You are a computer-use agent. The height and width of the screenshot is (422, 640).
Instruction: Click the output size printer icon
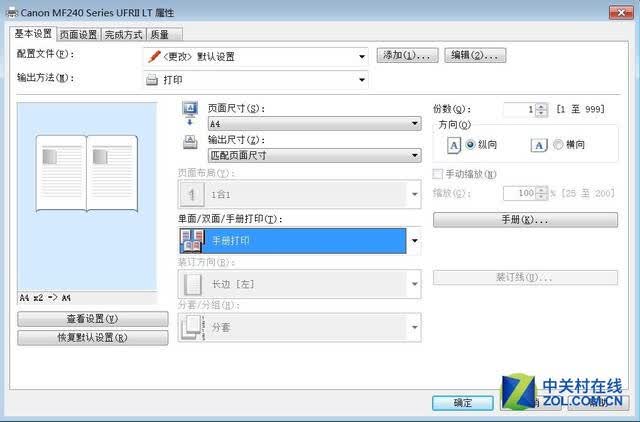(190, 142)
